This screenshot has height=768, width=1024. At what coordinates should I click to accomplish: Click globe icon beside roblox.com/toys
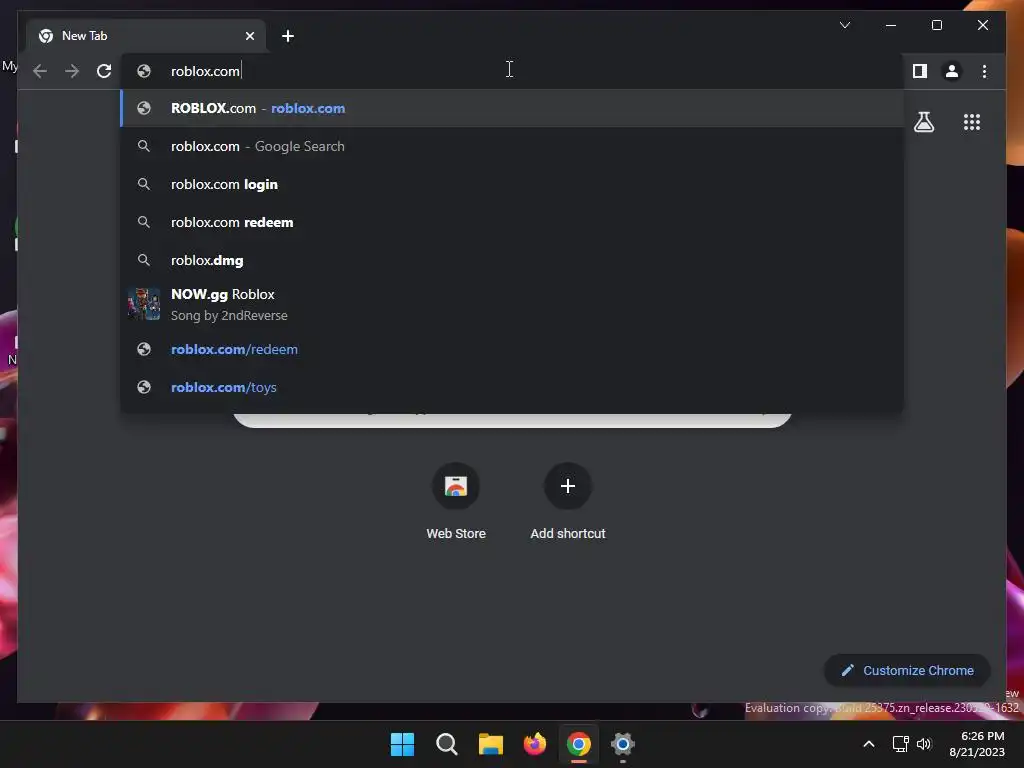[x=144, y=387]
